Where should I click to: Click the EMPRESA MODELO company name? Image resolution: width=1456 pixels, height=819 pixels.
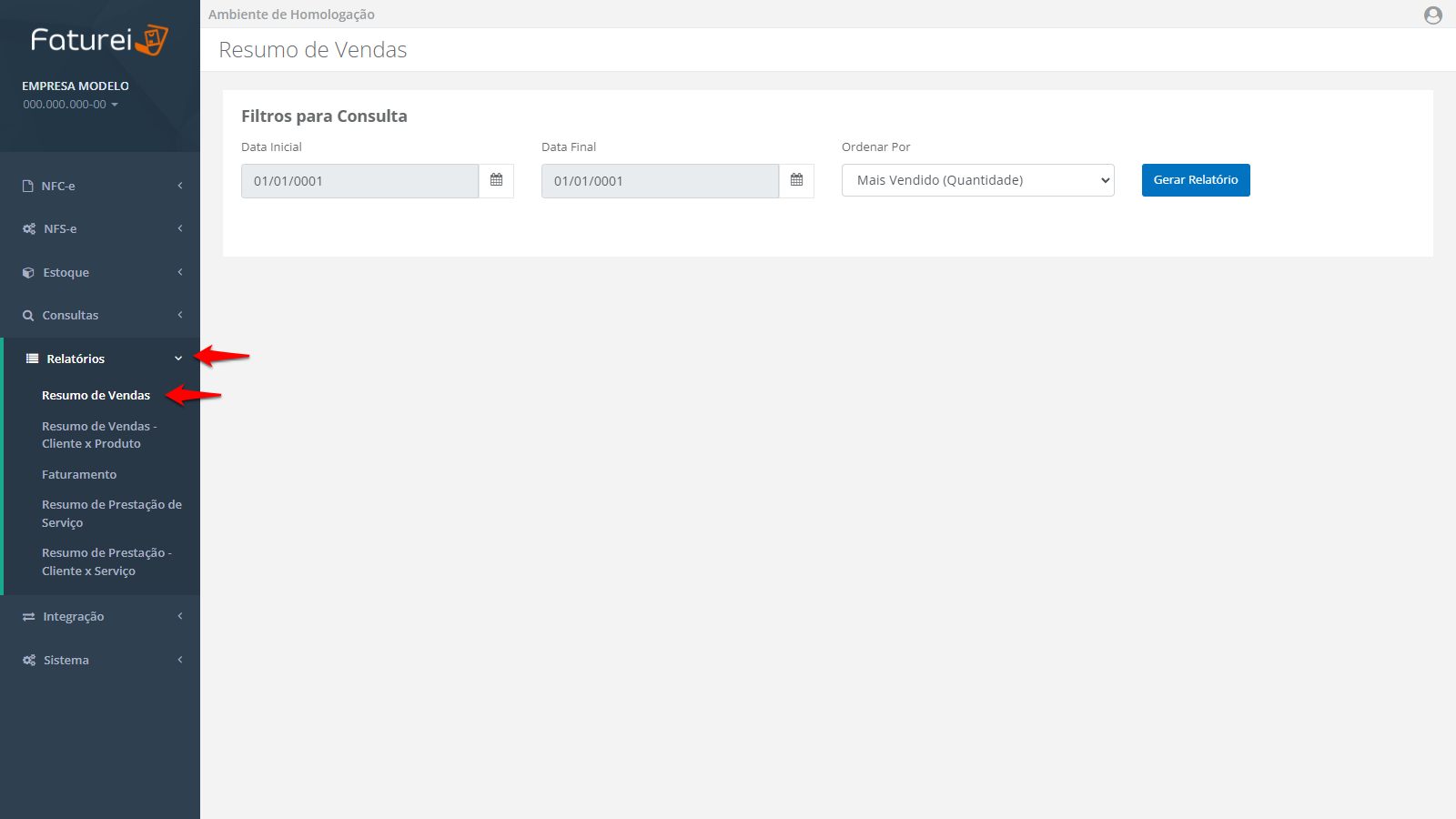click(76, 86)
